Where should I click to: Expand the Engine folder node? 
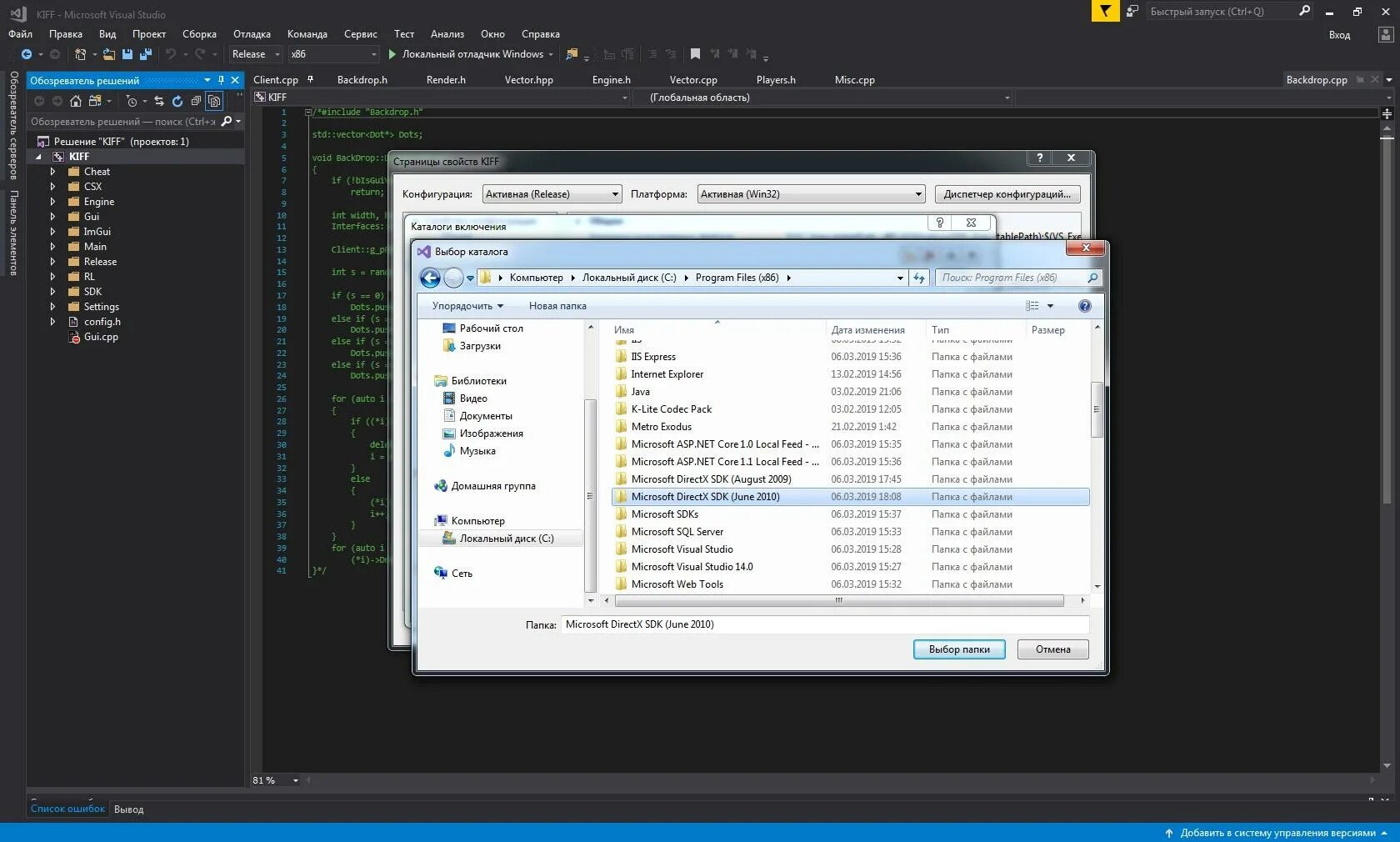52,202
